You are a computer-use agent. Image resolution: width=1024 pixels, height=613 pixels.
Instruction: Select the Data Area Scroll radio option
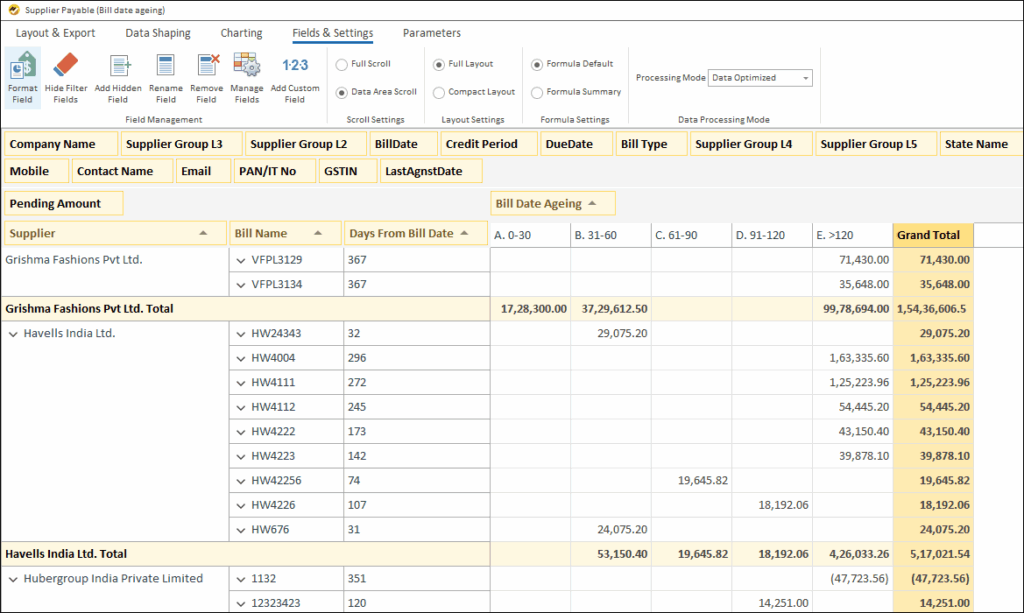pyautogui.click(x=342, y=93)
